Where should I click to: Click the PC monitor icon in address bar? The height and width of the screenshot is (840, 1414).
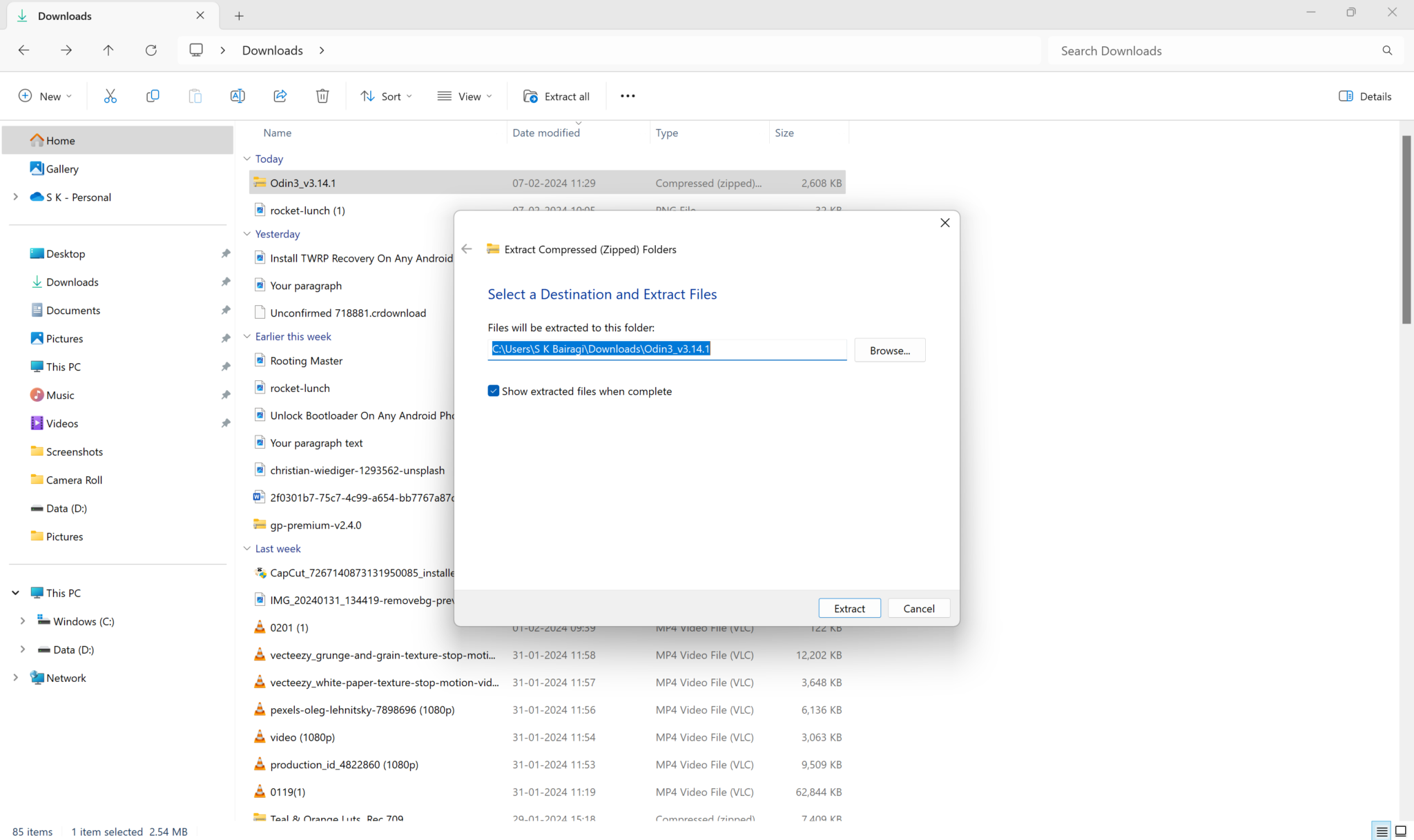click(196, 50)
